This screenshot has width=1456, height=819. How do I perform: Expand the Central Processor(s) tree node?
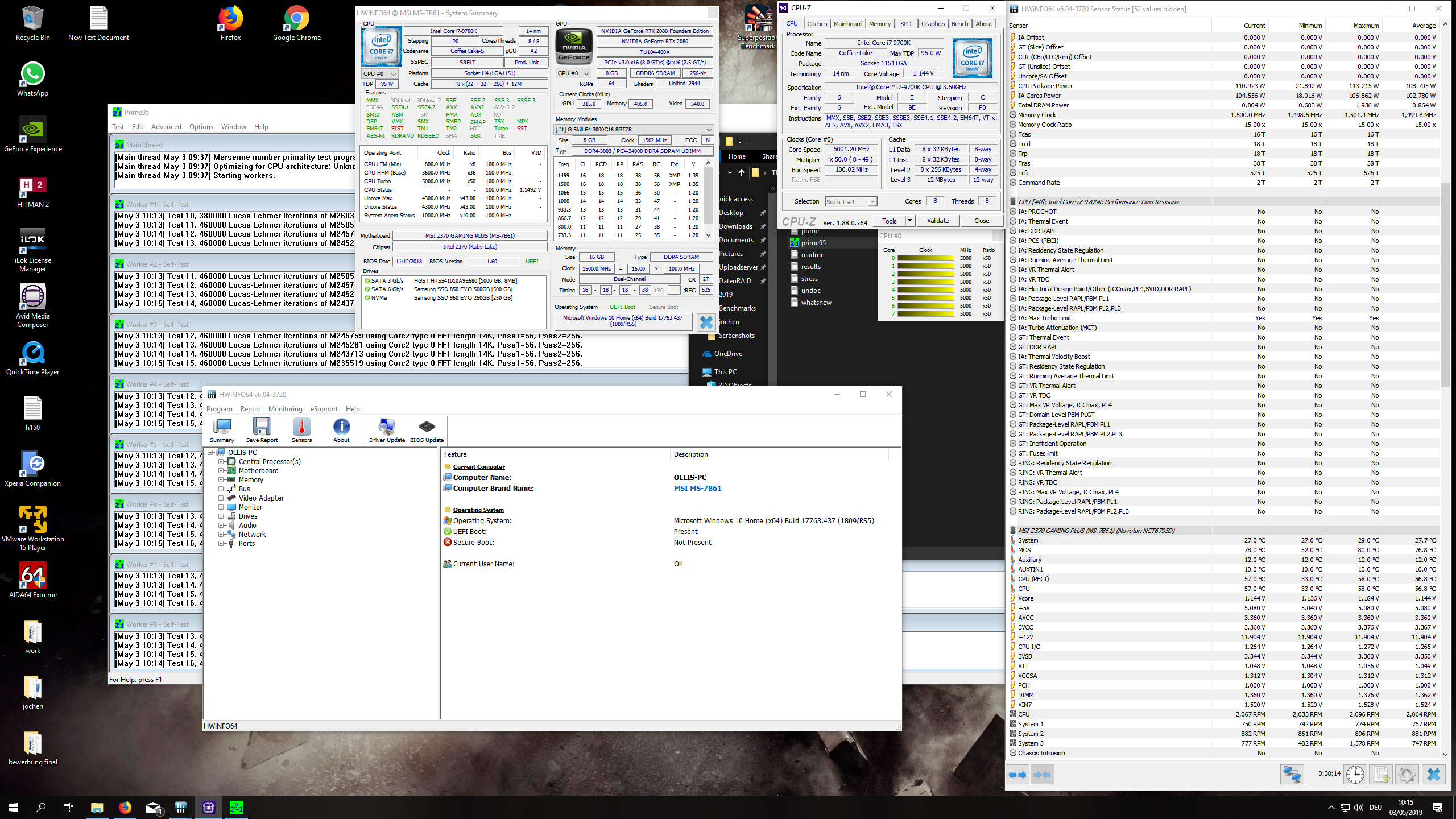coord(221,462)
